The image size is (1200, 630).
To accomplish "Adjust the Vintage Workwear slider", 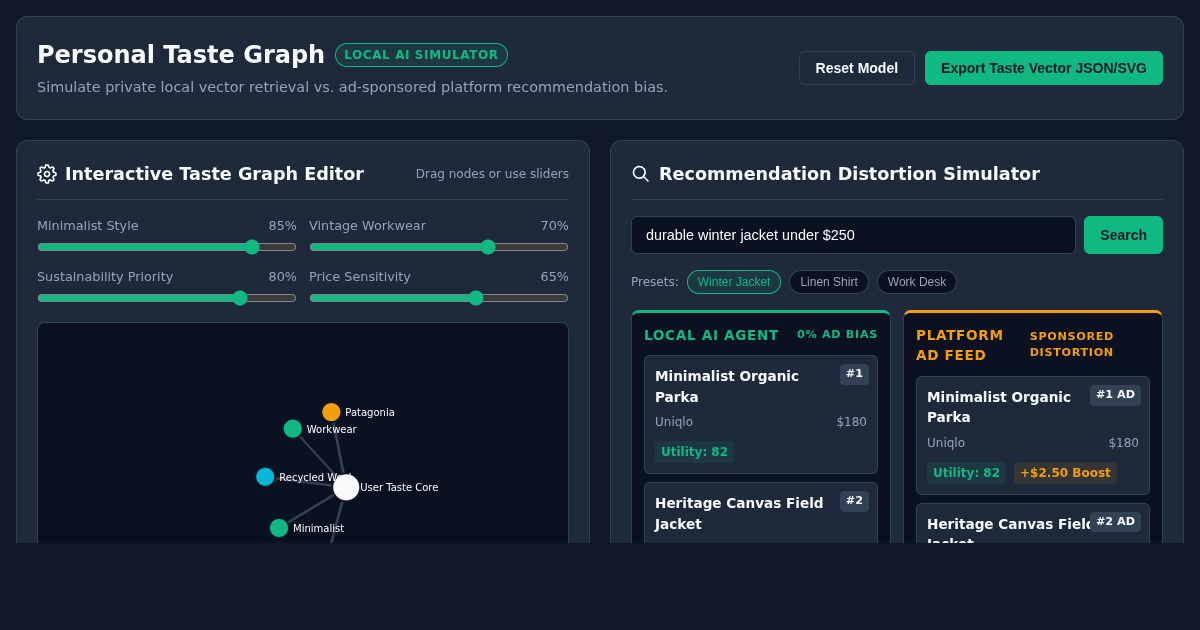I will tap(439, 247).
